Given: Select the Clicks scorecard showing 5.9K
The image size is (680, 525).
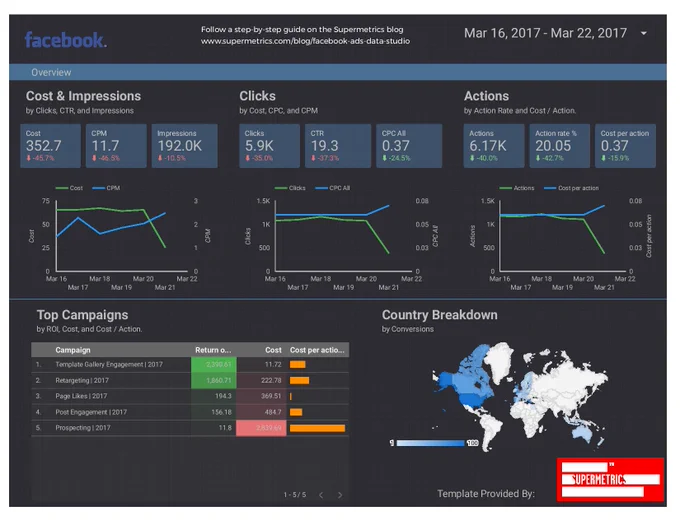Looking at the screenshot, I should click(x=269, y=146).
